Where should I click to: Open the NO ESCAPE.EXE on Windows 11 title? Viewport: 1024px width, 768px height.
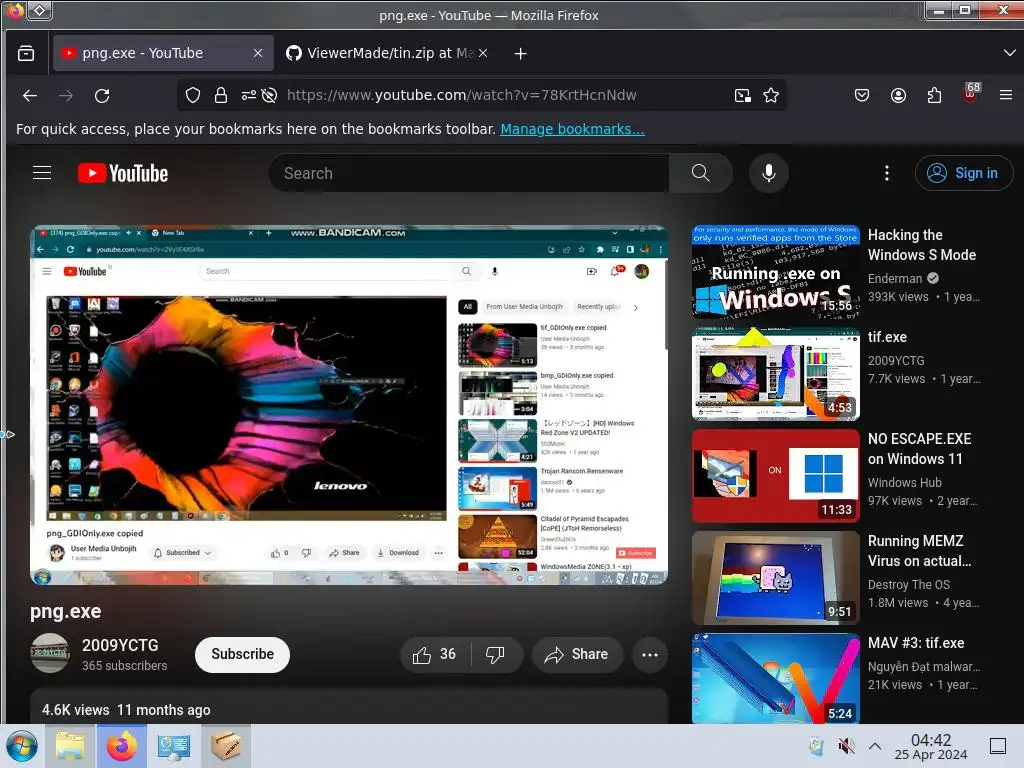click(919, 449)
